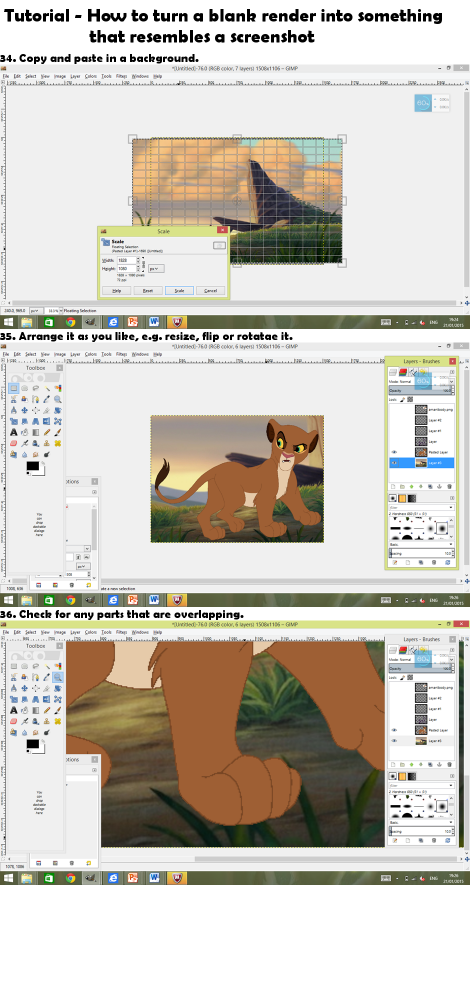
Task: Toggle Layer #5 visibility eye, step 36
Action: [x=394, y=740]
